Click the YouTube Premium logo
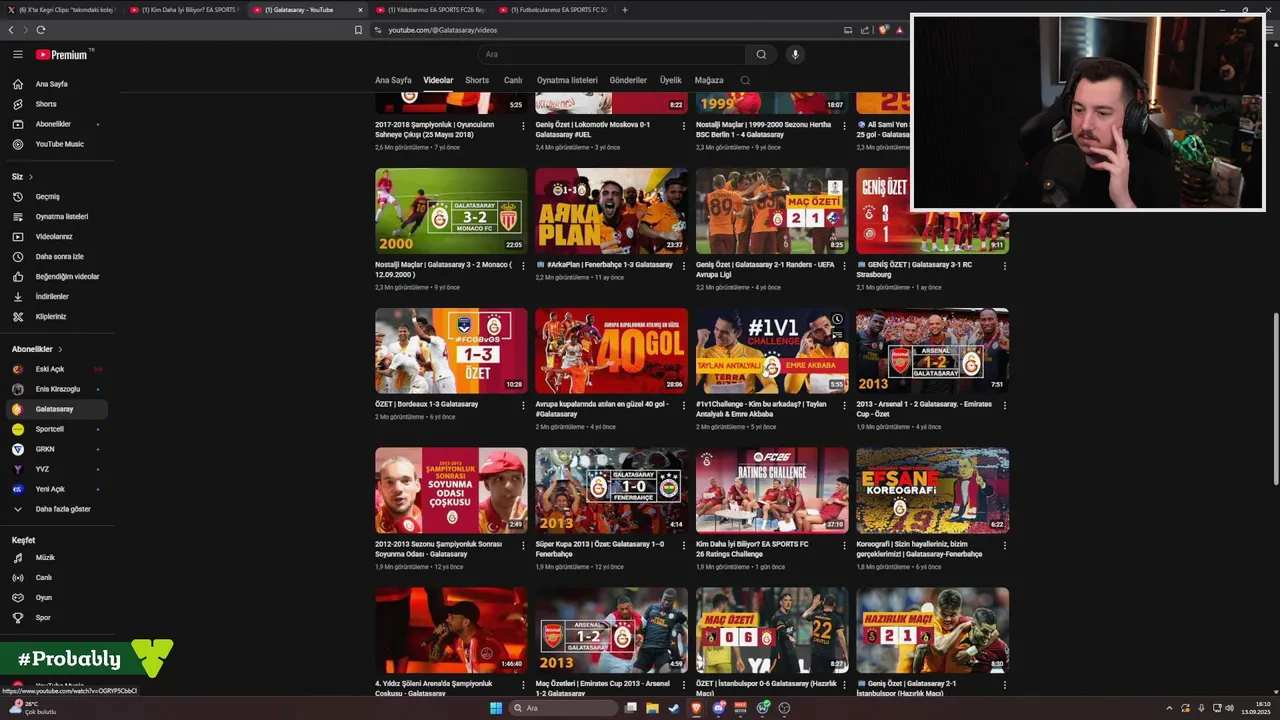Screen dimensions: 1280x720 [x=63, y=55]
